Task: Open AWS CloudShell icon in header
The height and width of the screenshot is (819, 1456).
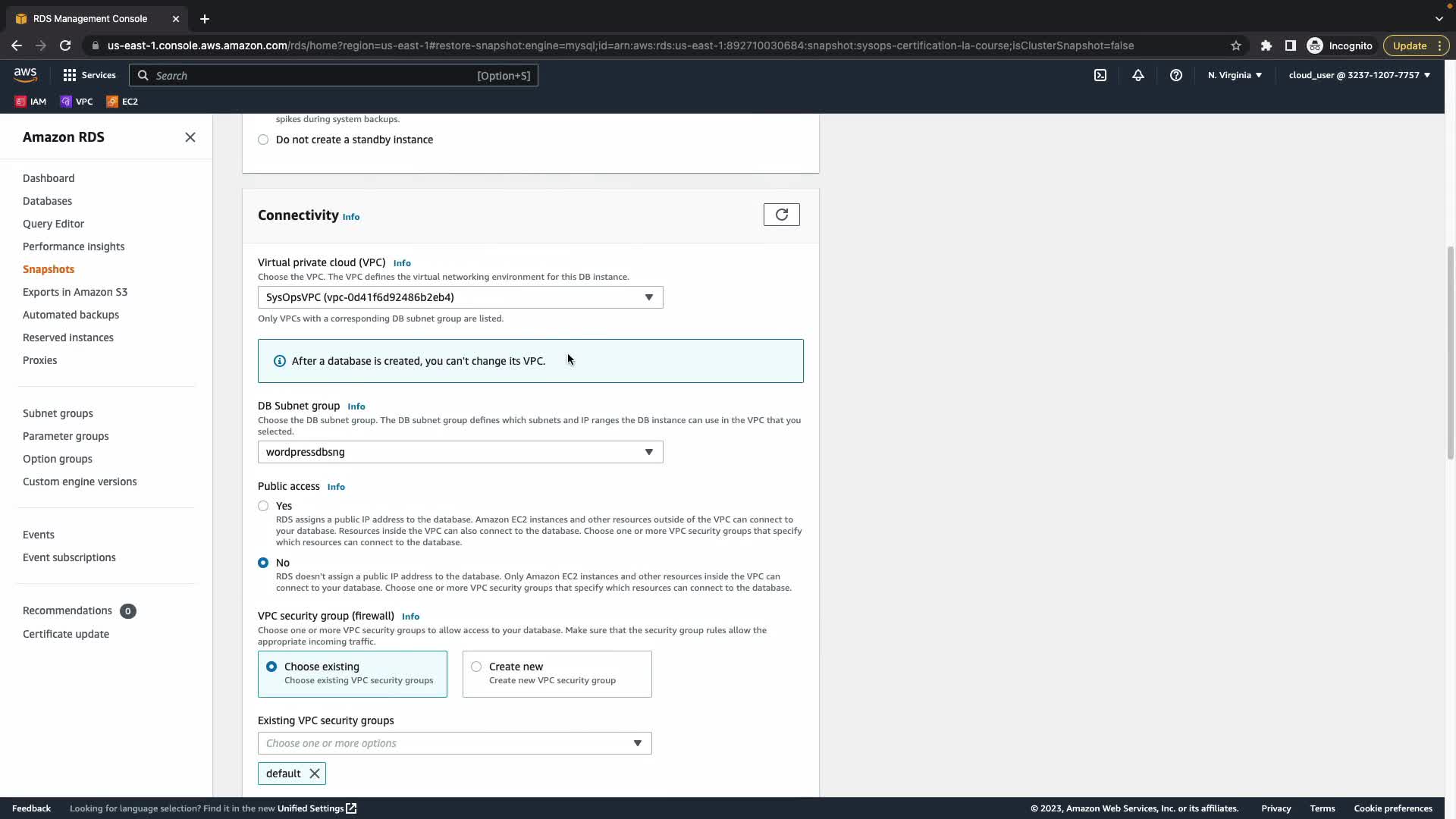Action: [1100, 75]
